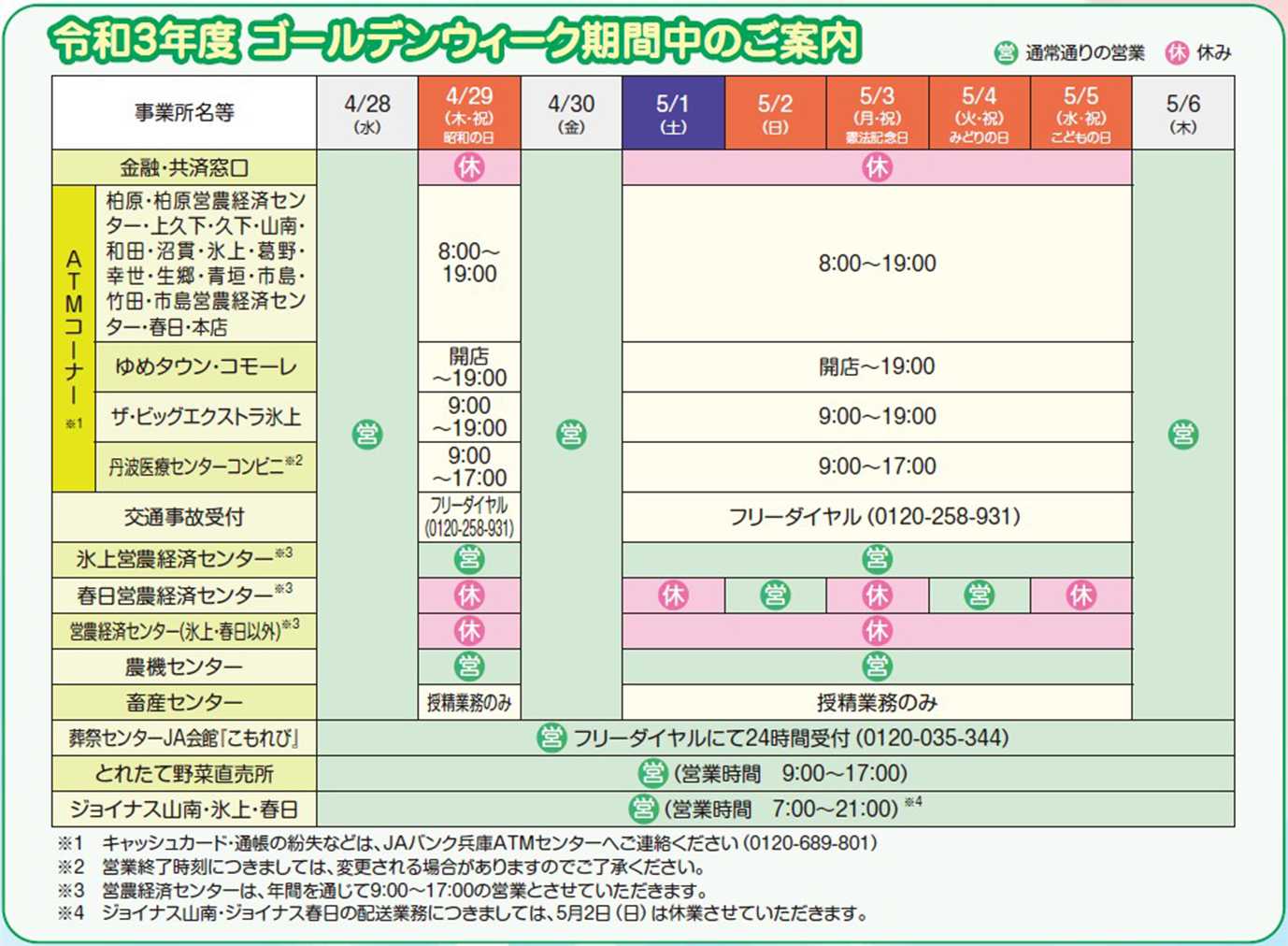
Task: Click the ※1 footnote about JAバンク兵庫ATMセンター
Action: click(467, 843)
